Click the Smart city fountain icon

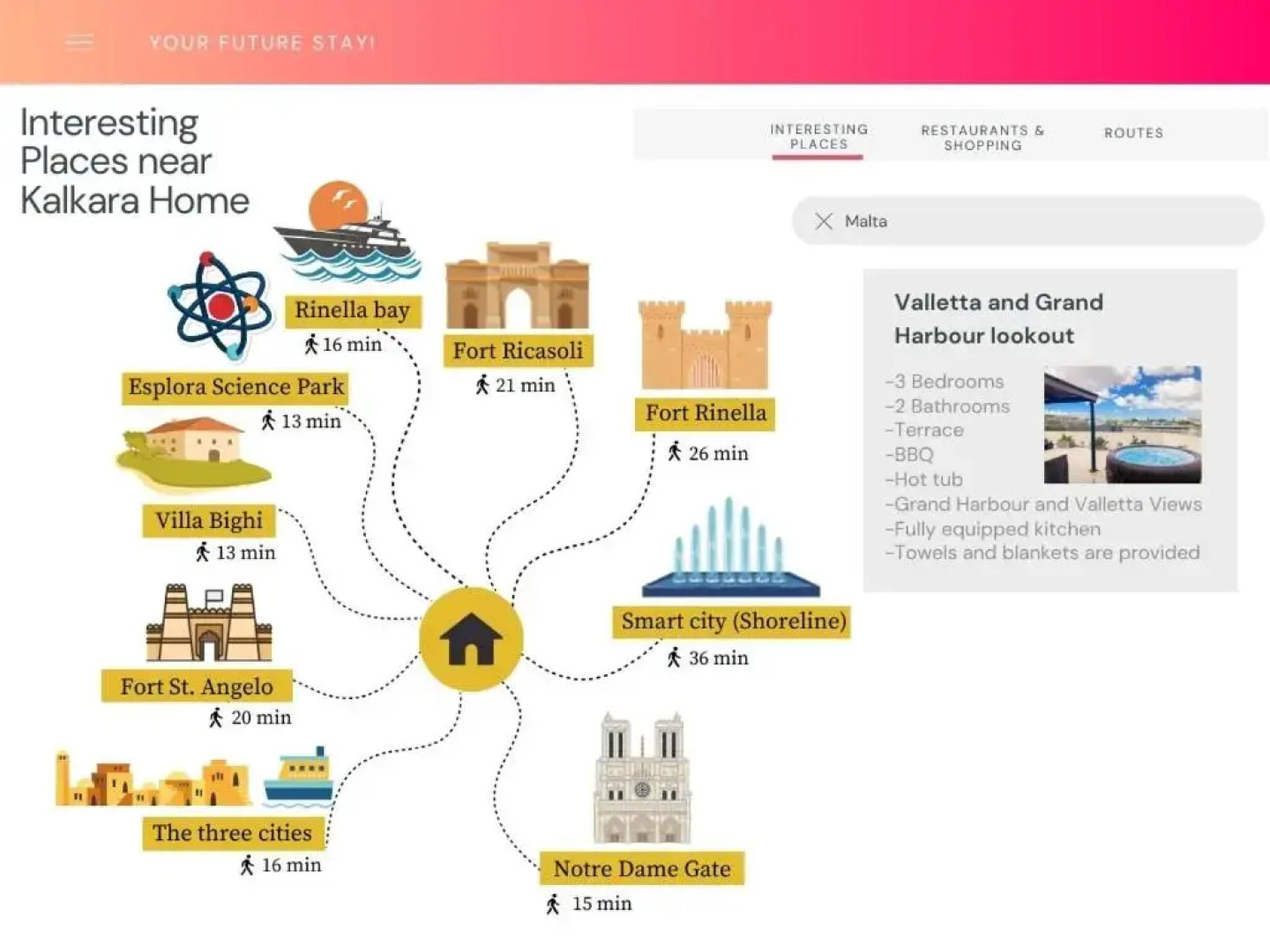tap(730, 548)
